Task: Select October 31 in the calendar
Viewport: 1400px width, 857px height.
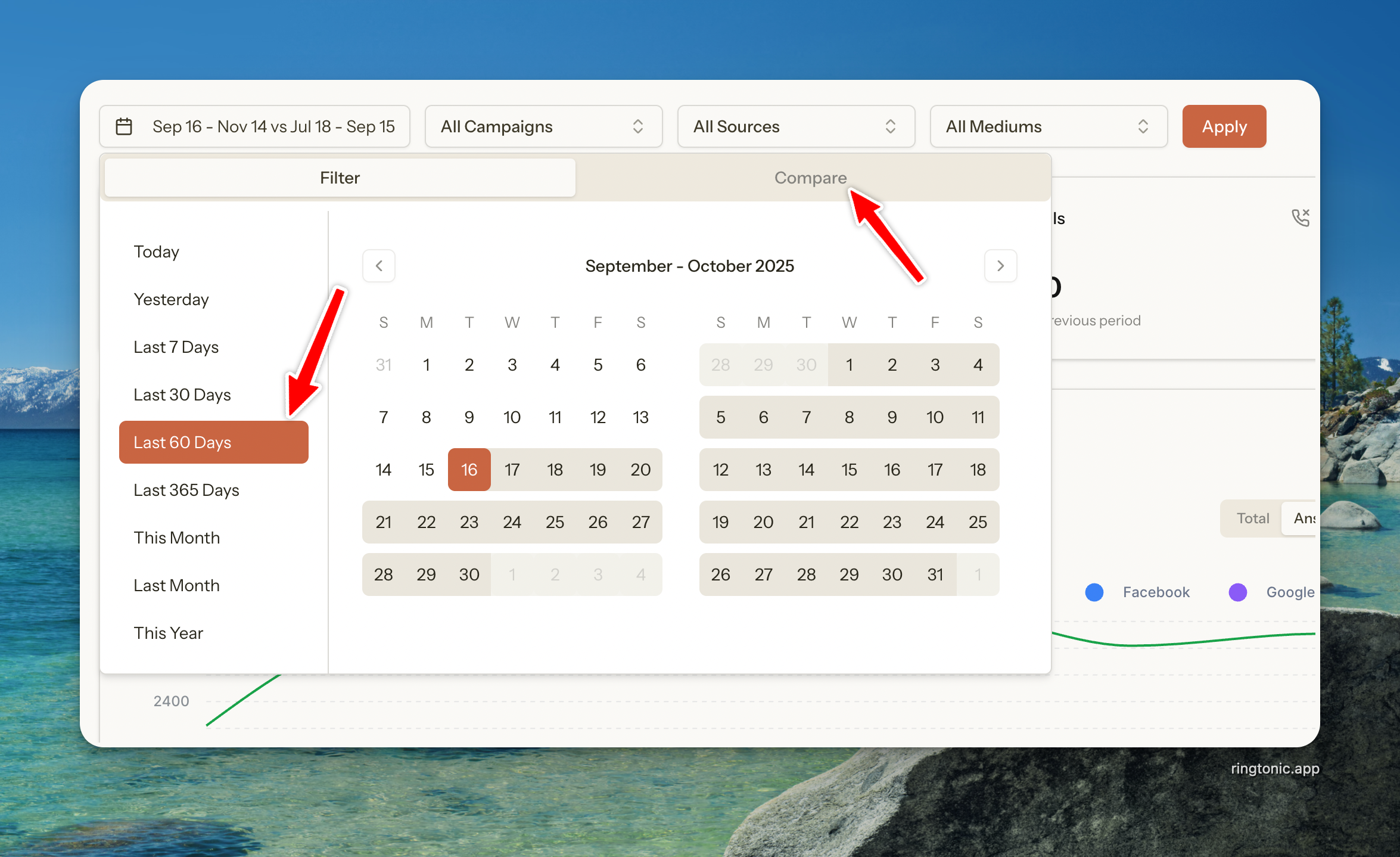Action: pyautogui.click(x=935, y=575)
